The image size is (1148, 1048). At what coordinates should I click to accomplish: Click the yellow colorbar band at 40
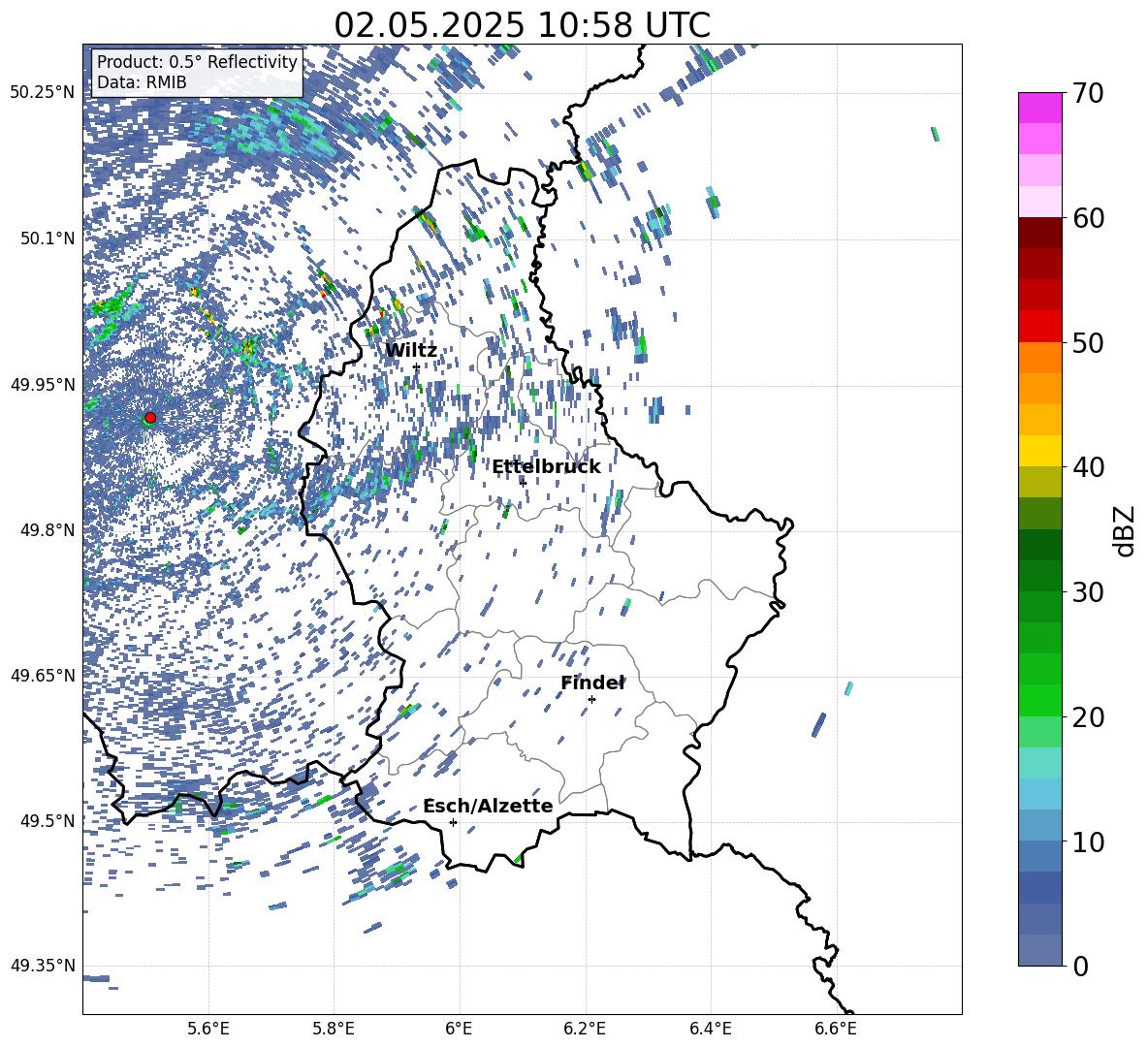[1039, 451]
